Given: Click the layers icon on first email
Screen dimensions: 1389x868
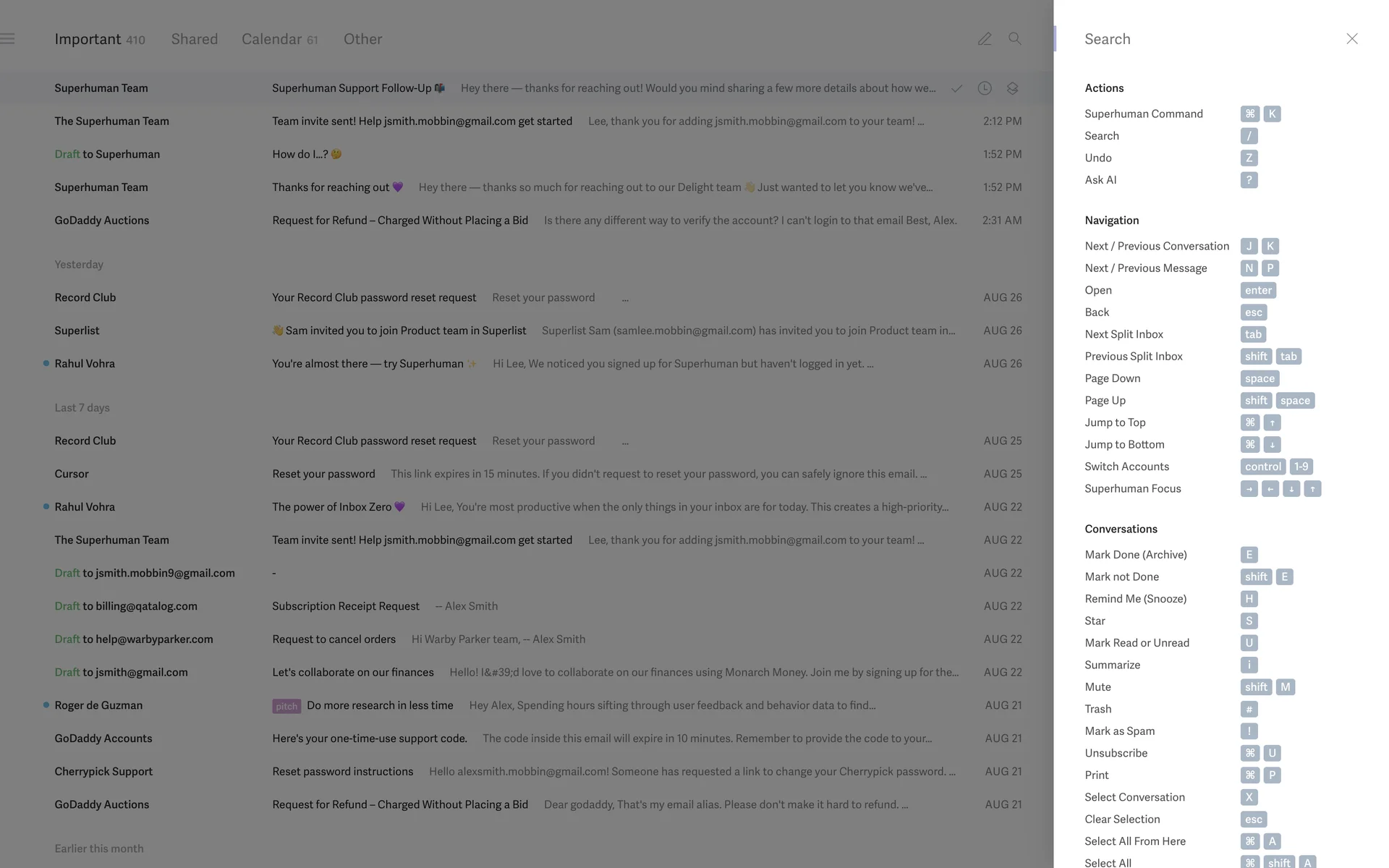Looking at the screenshot, I should coord(1012,88).
